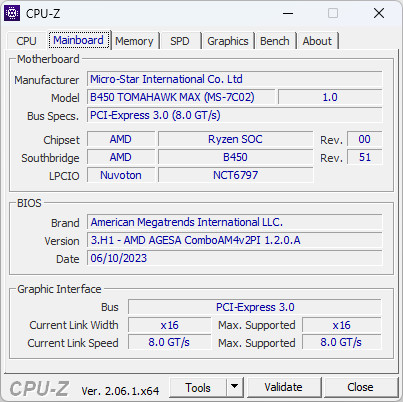
Task: Click the model revision value 1.0
Action: tap(330, 97)
